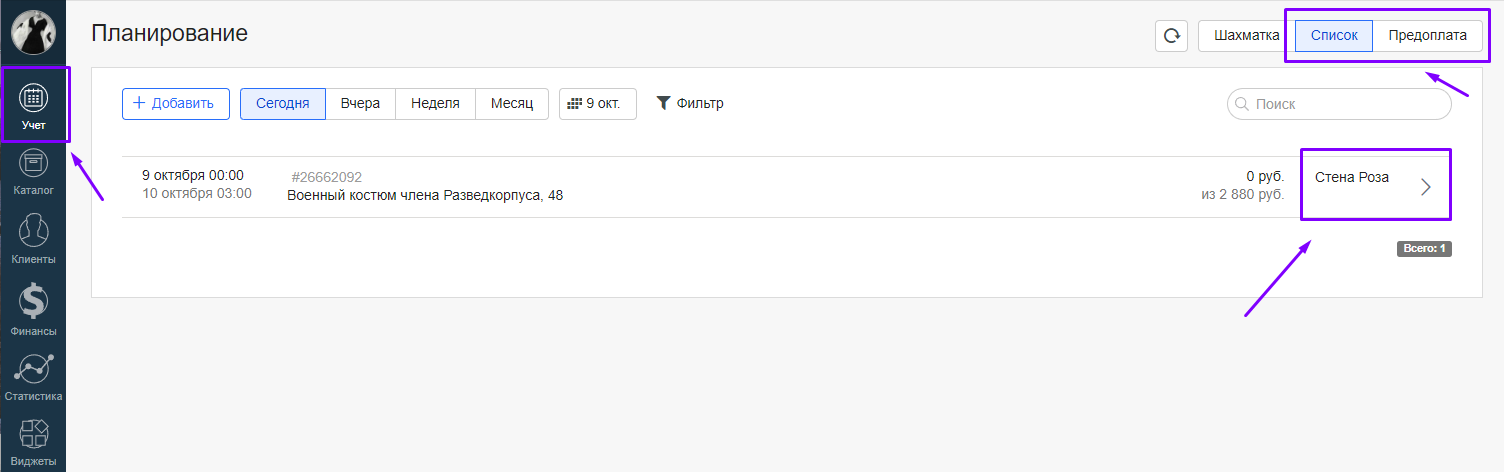Expand the Фильтр options
The width and height of the screenshot is (1504, 472).
690,103
